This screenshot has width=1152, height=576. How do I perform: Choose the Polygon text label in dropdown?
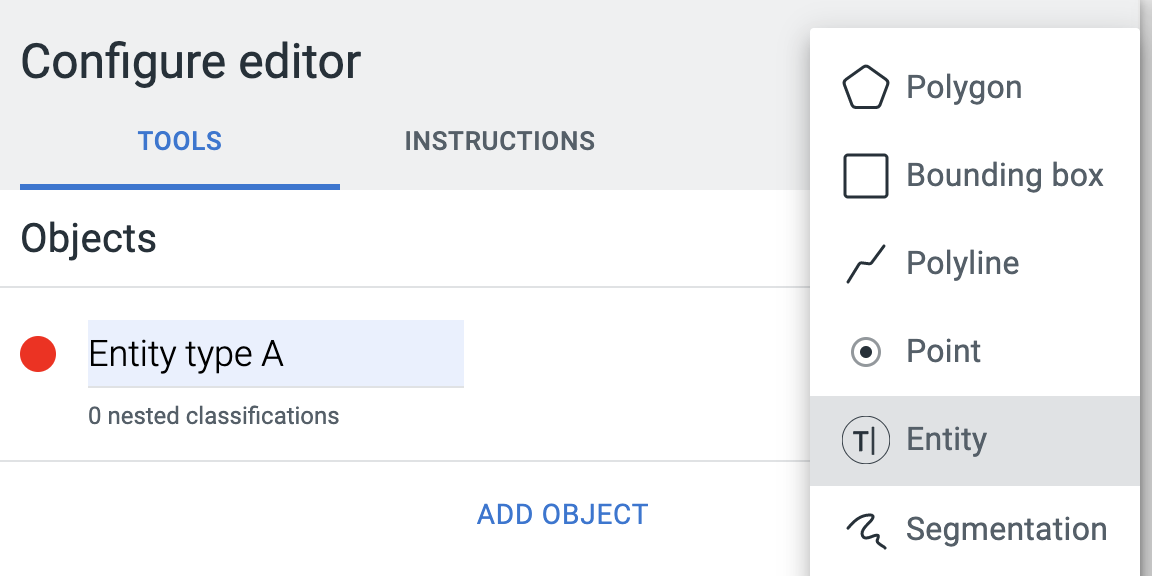point(964,87)
